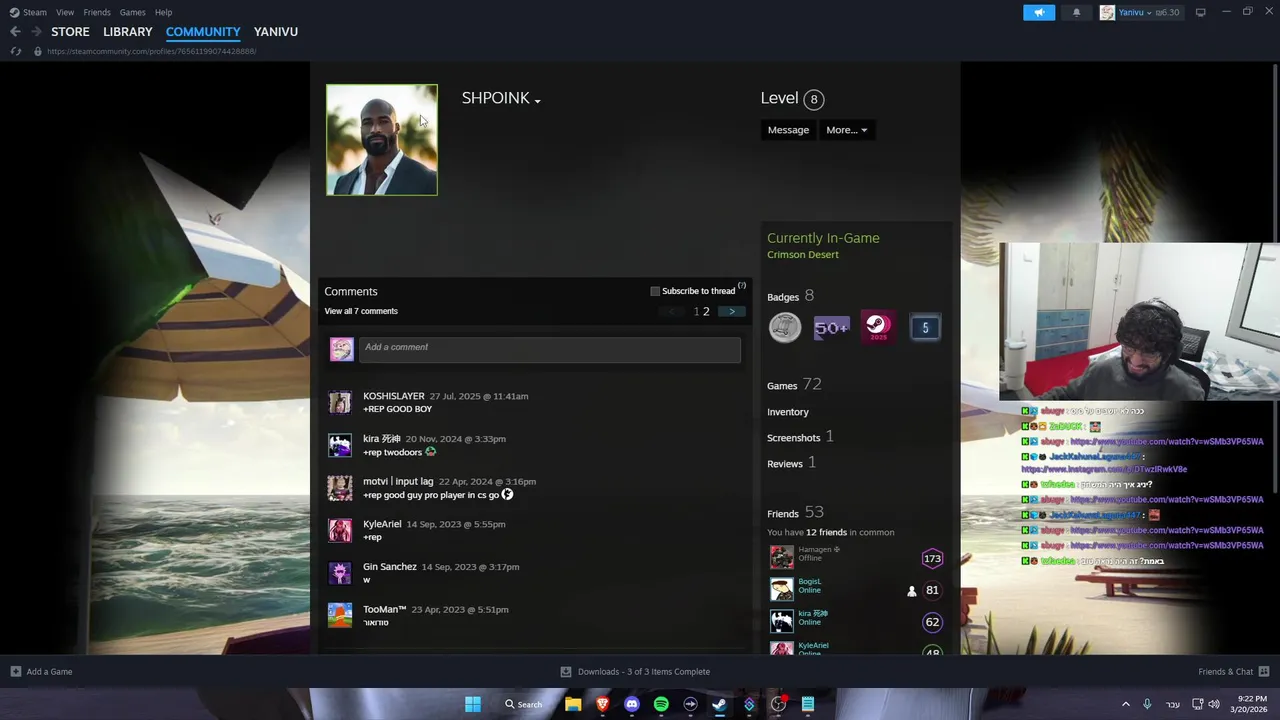Screen dimensions: 1280x720
Task: Open File Explorer from taskbar
Action: [573, 704]
